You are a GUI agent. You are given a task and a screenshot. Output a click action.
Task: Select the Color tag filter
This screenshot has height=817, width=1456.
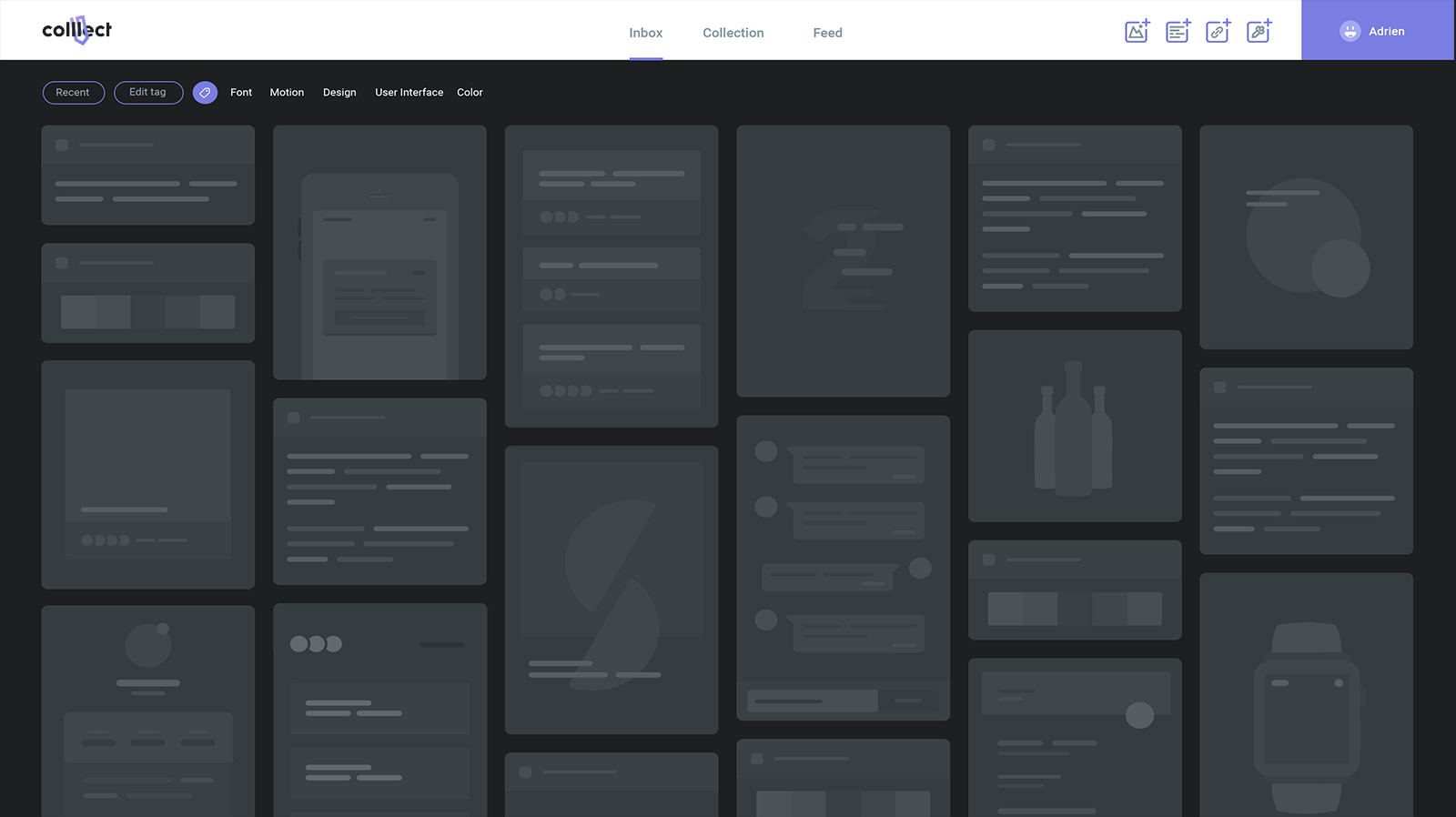[470, 93]
